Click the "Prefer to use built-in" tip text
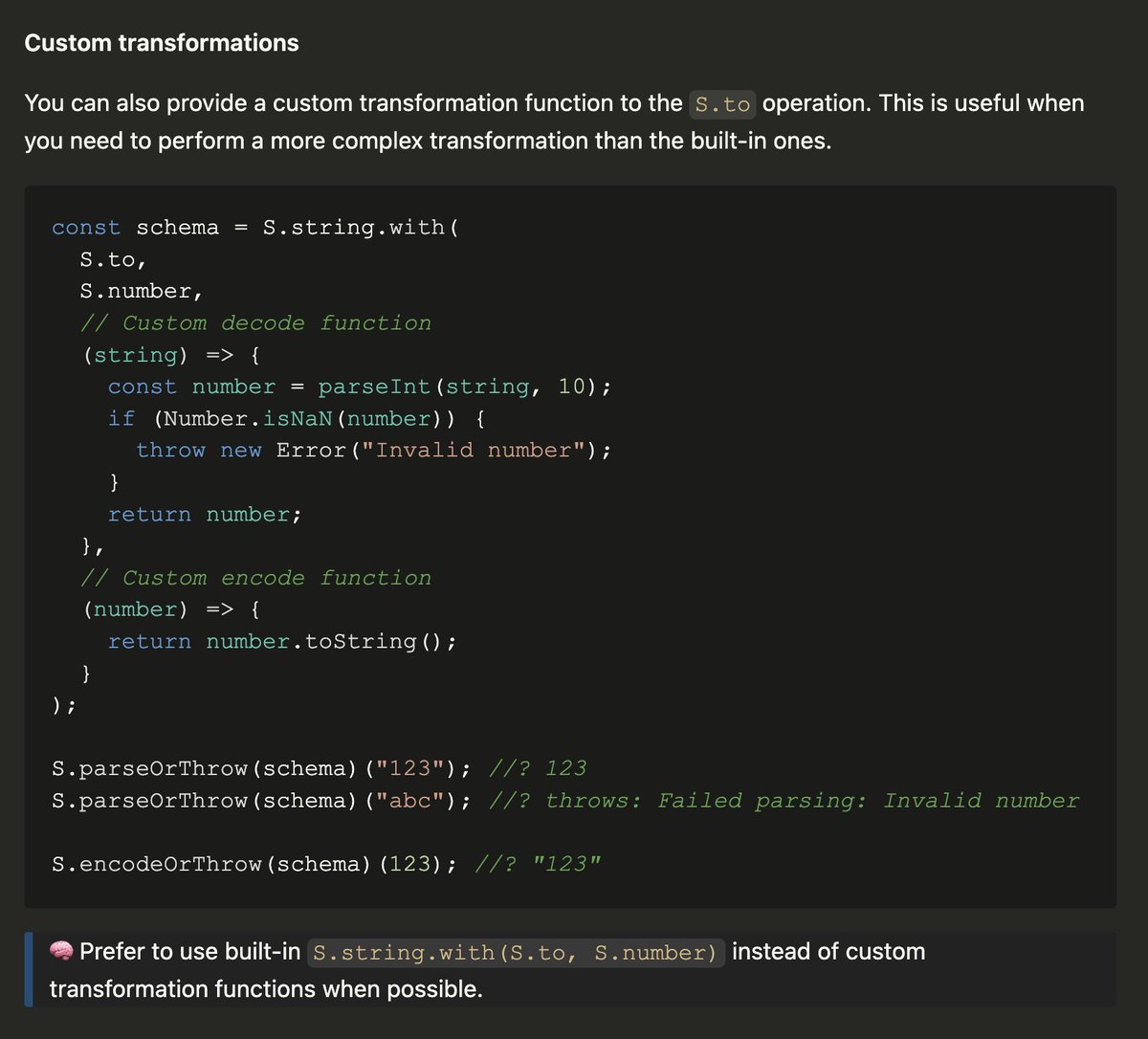This screenshot has width=1148, height=1039. pos(191,952)
